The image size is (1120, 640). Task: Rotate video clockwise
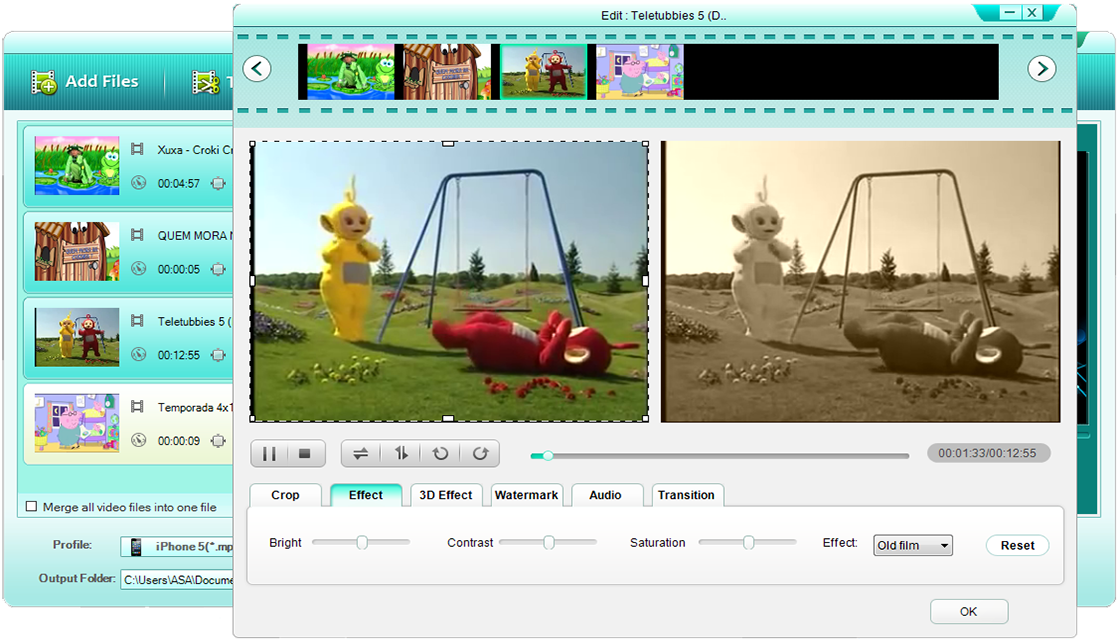coord(480,454)
